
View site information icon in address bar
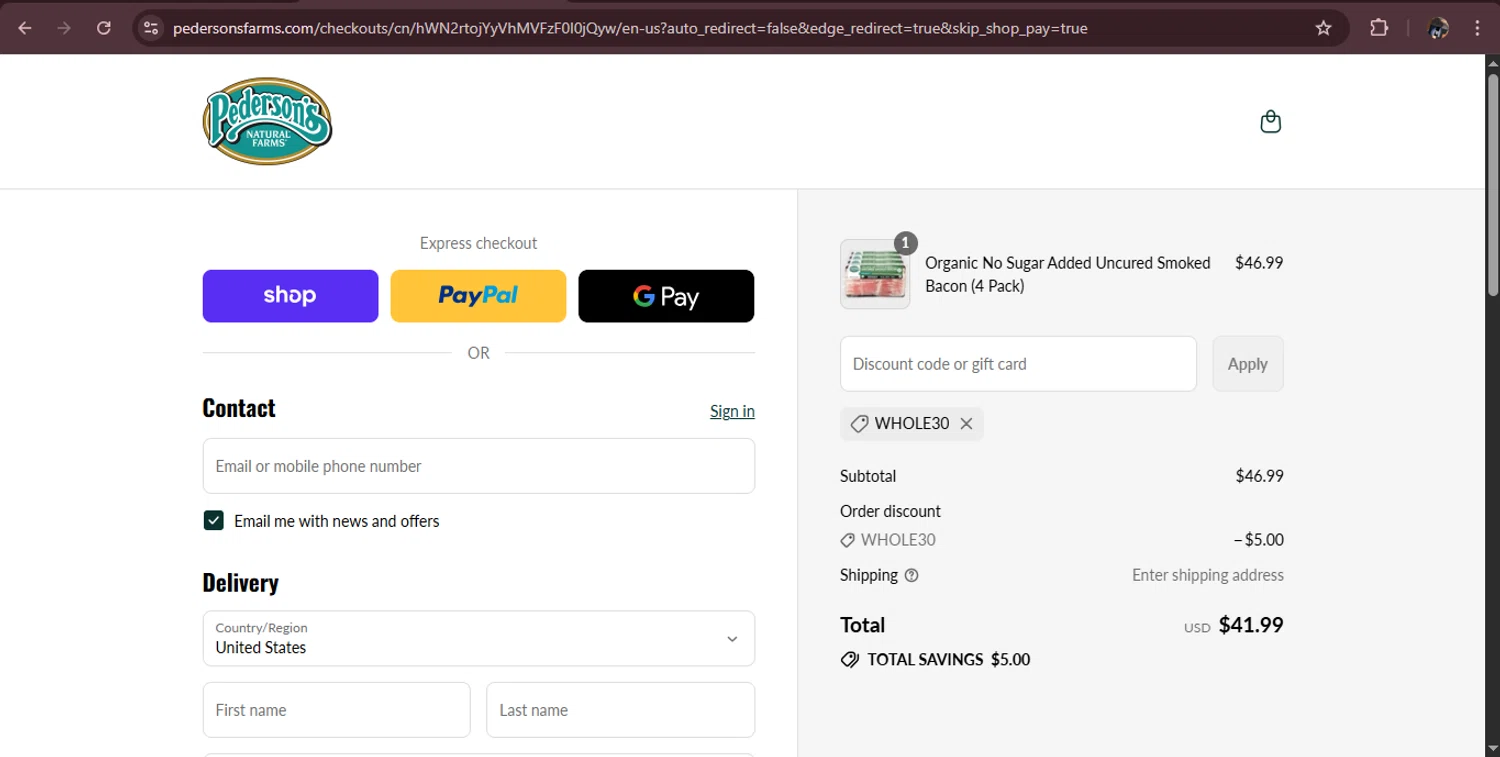pyautogui.click(x=151, y=28)
